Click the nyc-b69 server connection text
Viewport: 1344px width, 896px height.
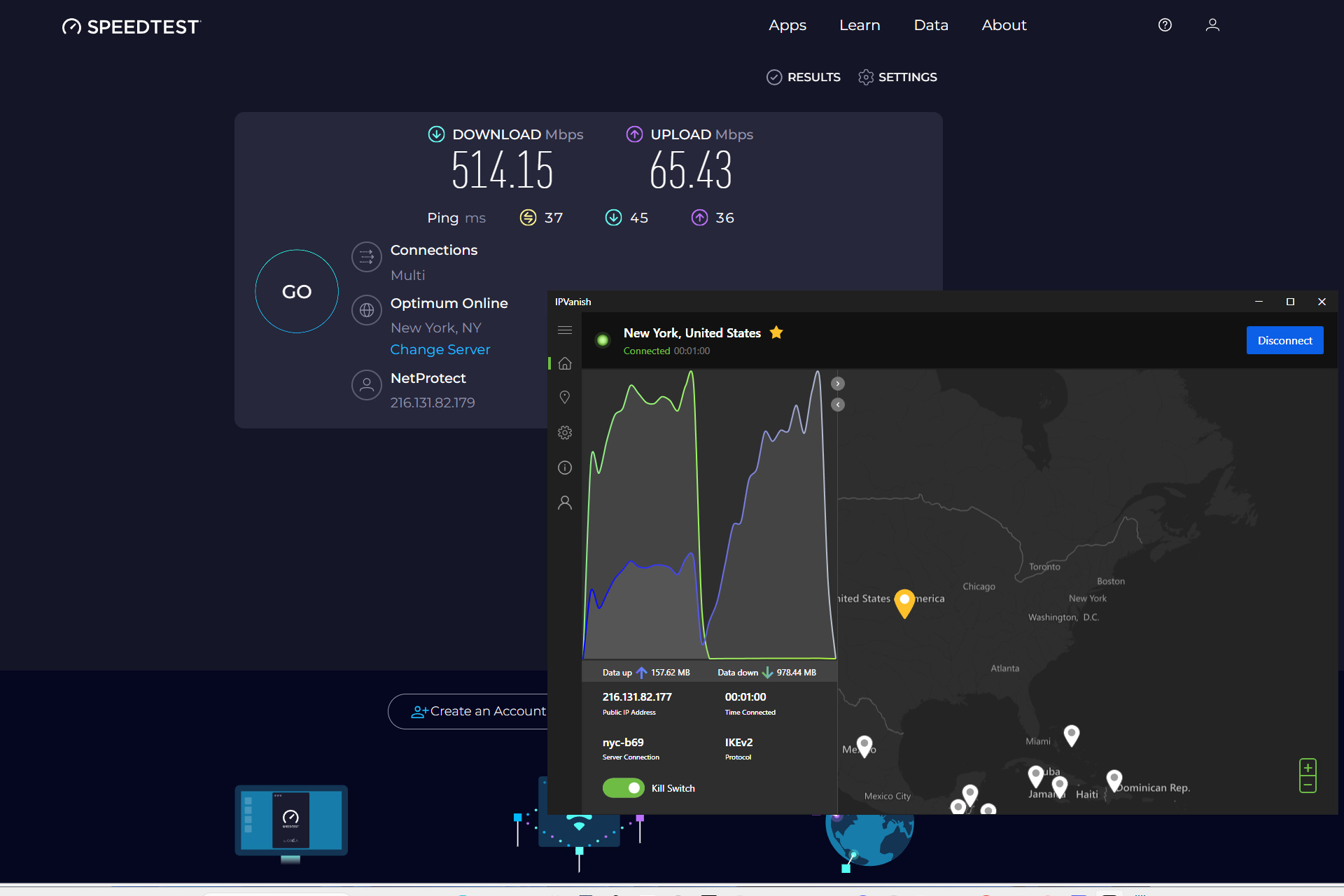[623, 743]
